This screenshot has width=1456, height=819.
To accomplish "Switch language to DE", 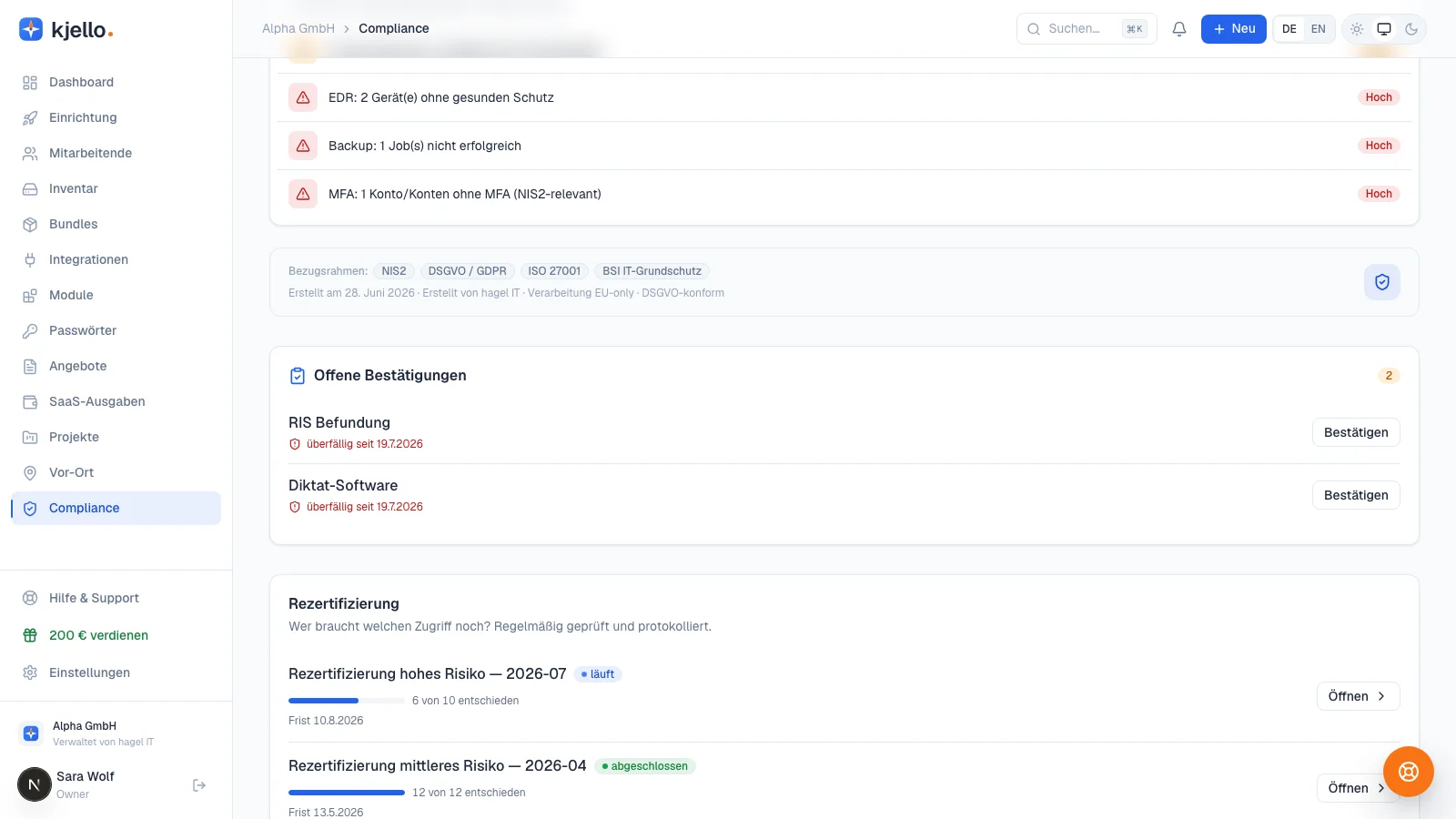I will pyautogui.click(x=1289, y=29).
